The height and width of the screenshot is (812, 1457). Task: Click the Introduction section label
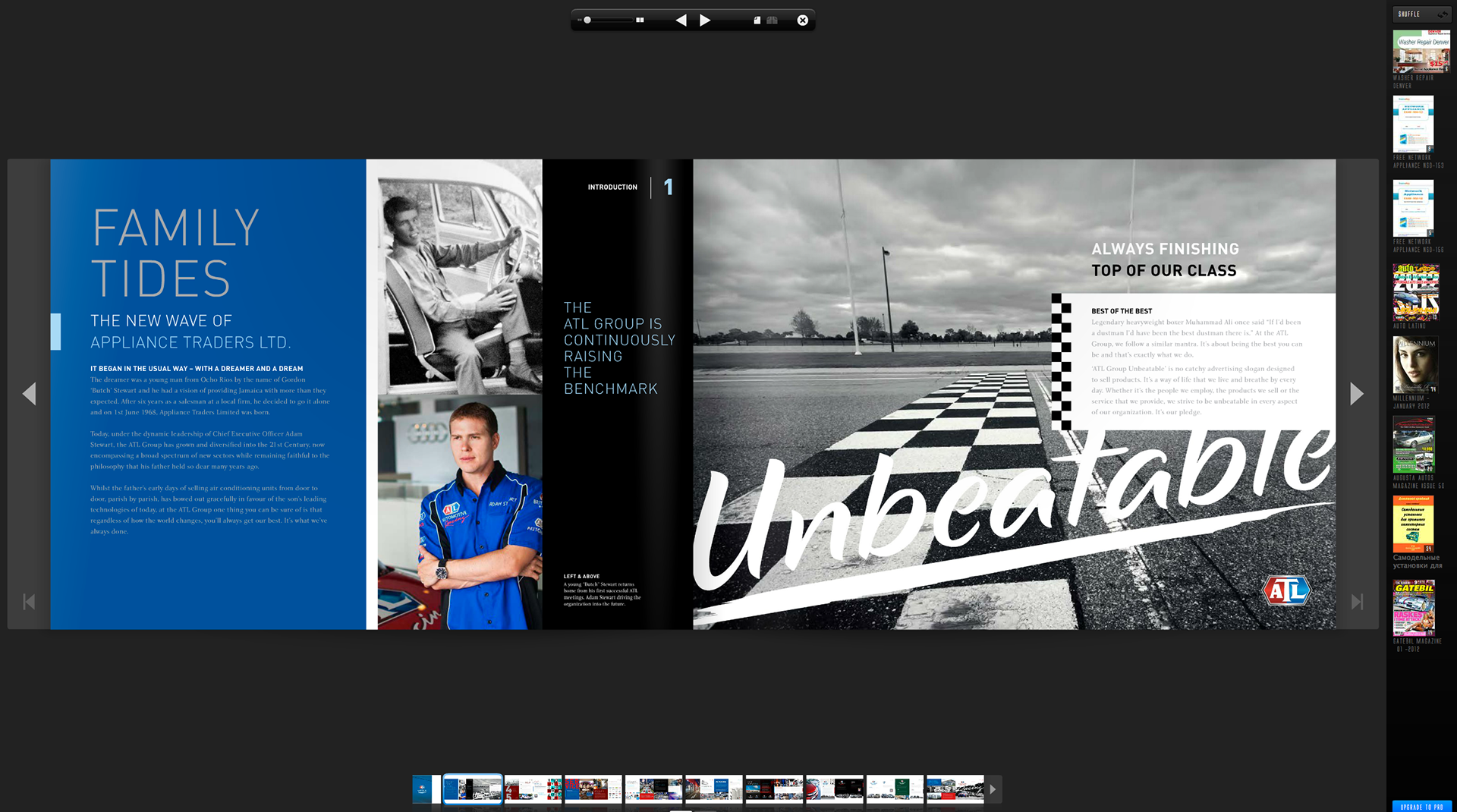(612, 187)
